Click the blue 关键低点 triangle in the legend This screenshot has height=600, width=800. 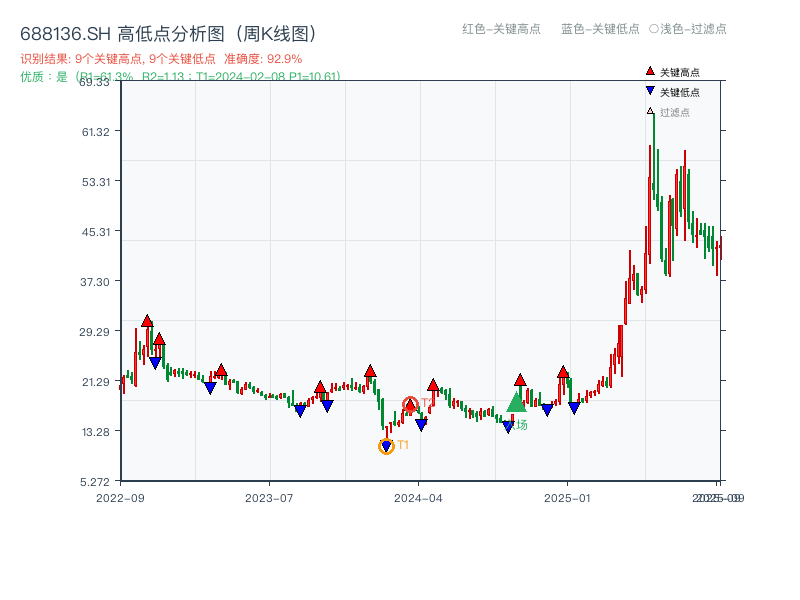click(652, 92)
